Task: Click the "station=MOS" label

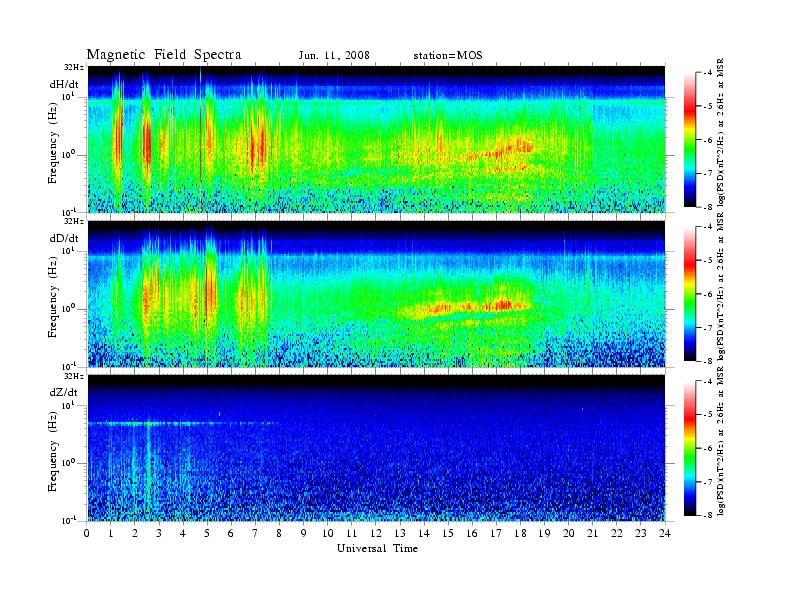Action: coord(448,56)
